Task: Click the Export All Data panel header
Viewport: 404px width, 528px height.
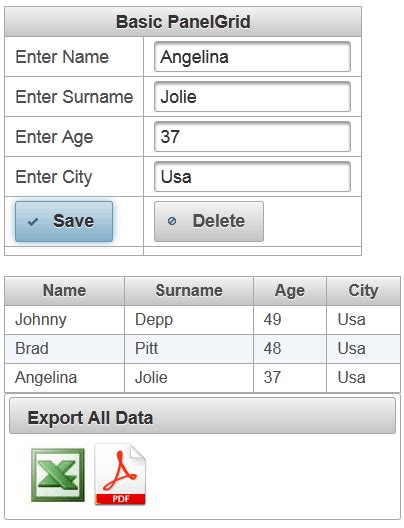Action: (x=202, y=416)
